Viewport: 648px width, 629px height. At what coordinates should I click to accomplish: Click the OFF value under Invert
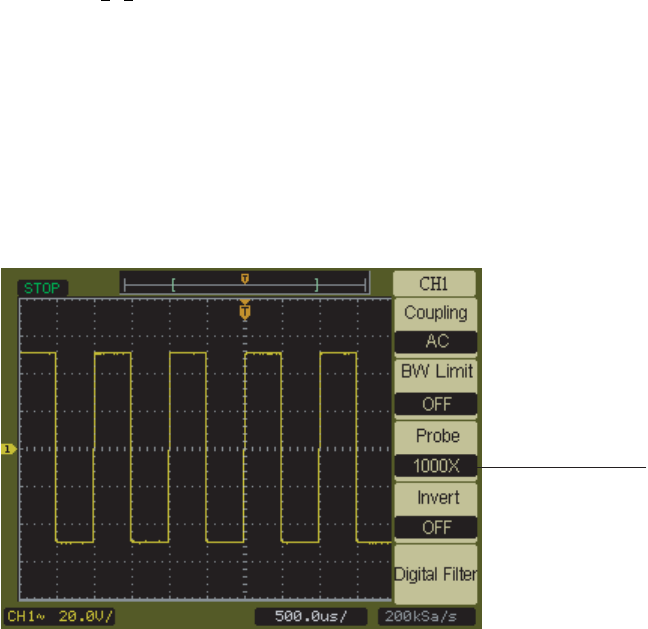coord(436,528)
